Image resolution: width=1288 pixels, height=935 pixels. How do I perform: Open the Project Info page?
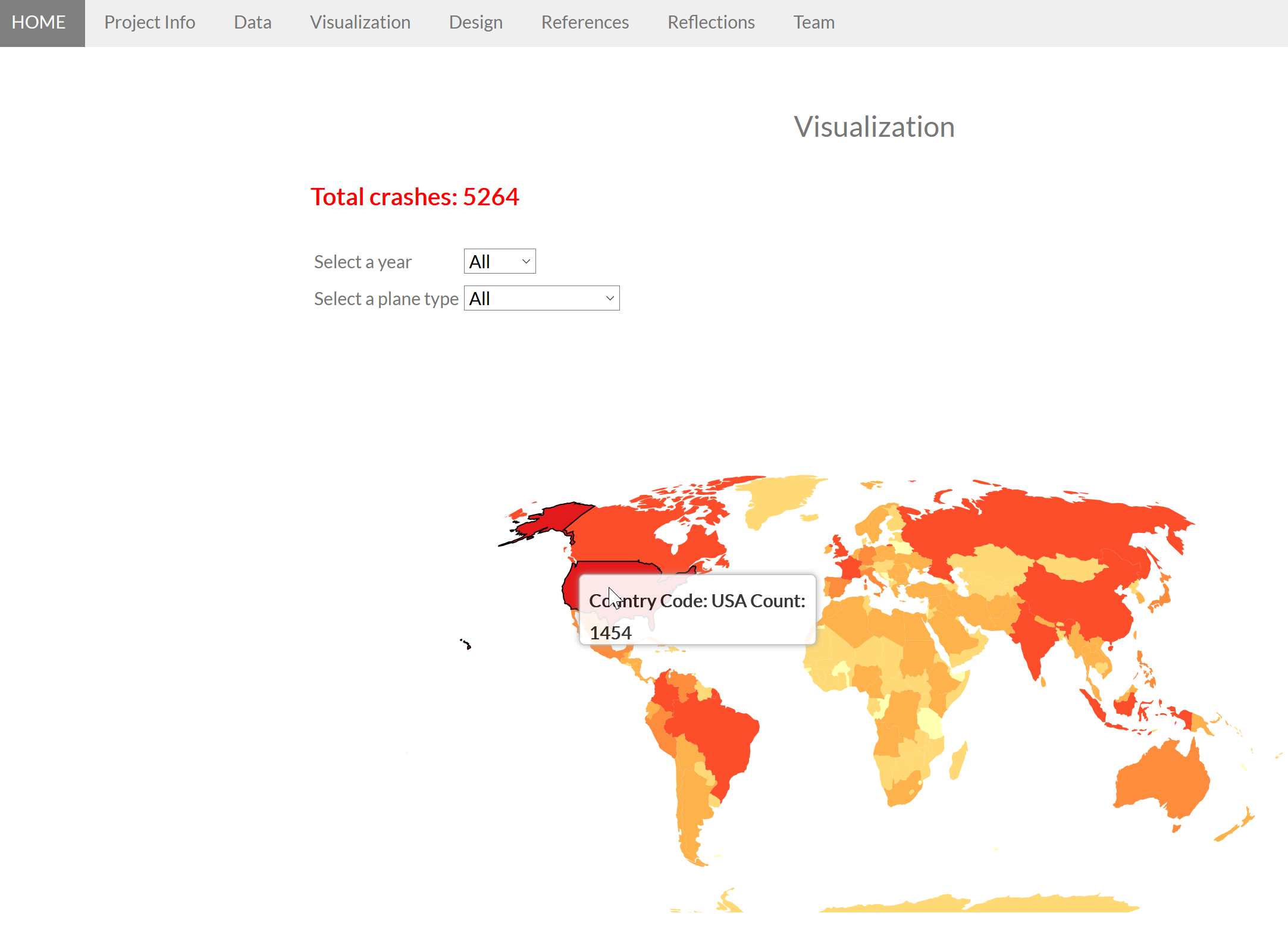point(149,23)
